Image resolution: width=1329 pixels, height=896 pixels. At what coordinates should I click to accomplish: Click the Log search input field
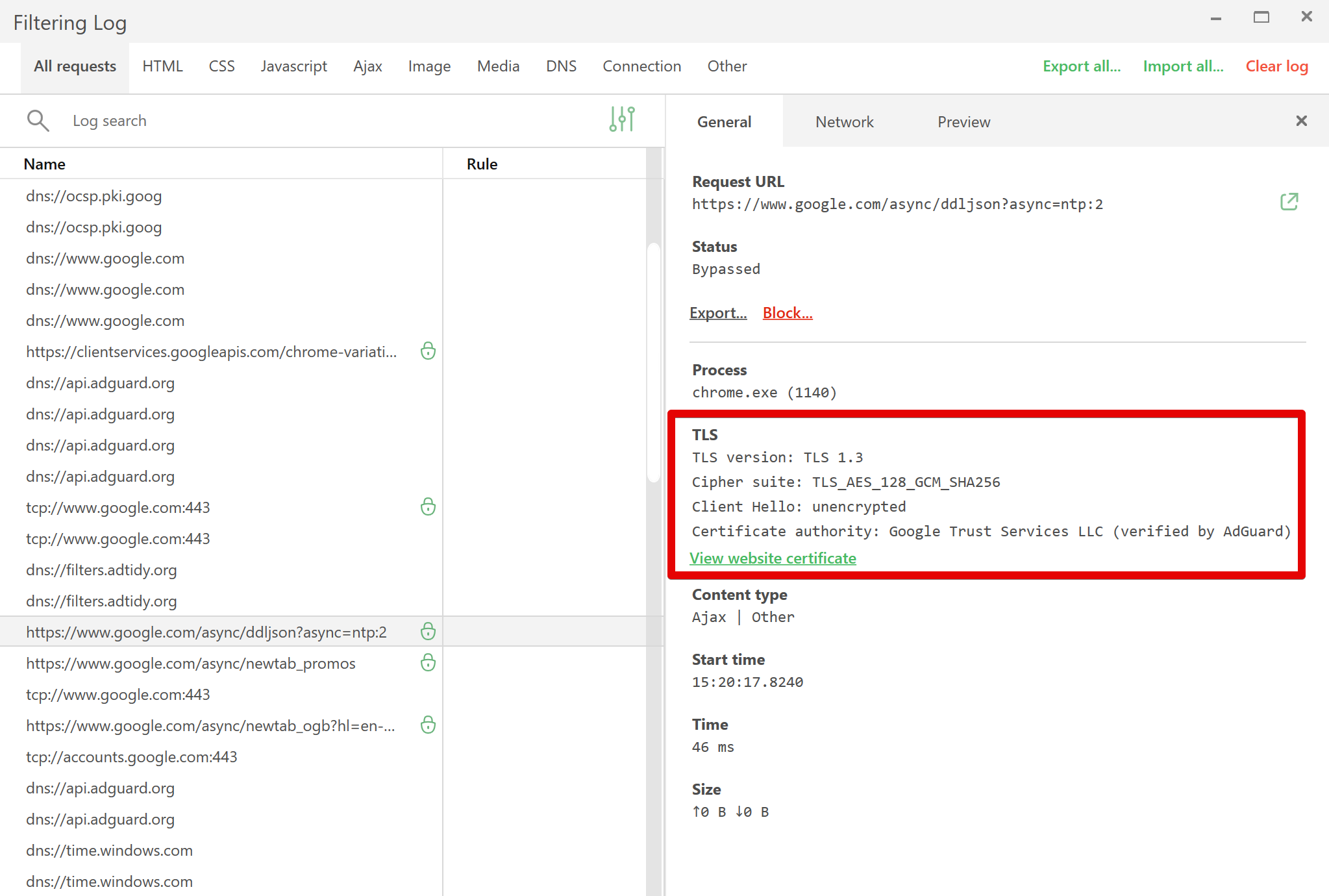(330, 120)
